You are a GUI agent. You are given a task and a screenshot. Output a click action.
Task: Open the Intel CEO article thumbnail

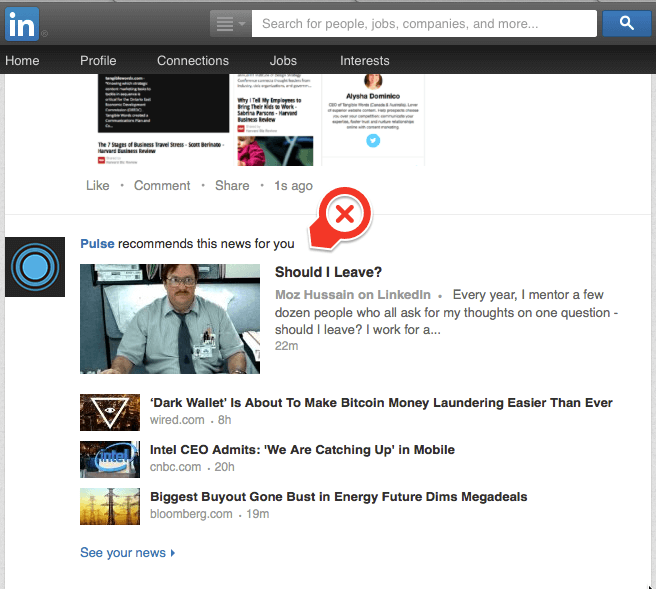pyautogui.click(x=110, y=459)
